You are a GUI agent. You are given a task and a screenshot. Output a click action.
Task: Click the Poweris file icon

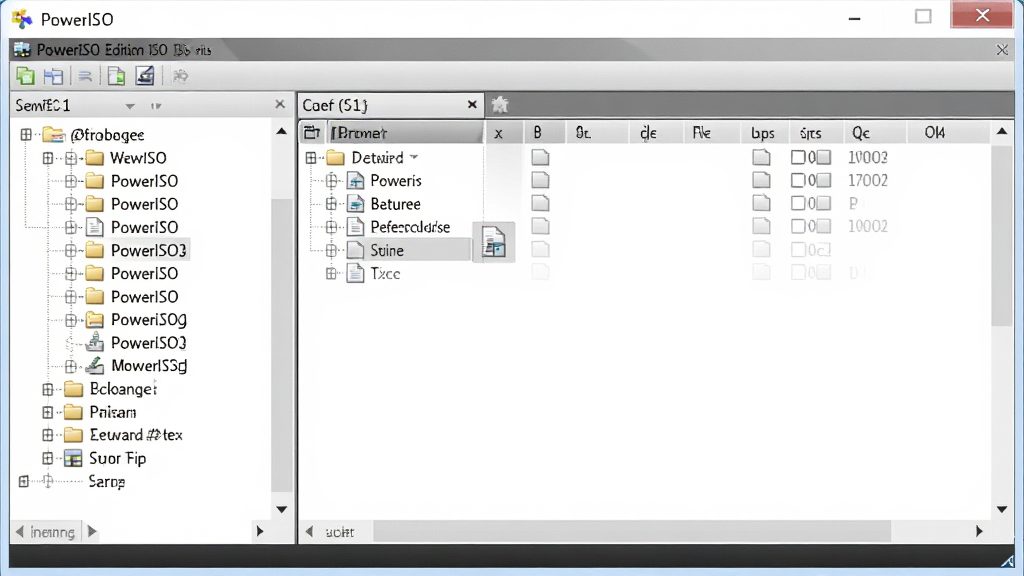tap(355, 181)
